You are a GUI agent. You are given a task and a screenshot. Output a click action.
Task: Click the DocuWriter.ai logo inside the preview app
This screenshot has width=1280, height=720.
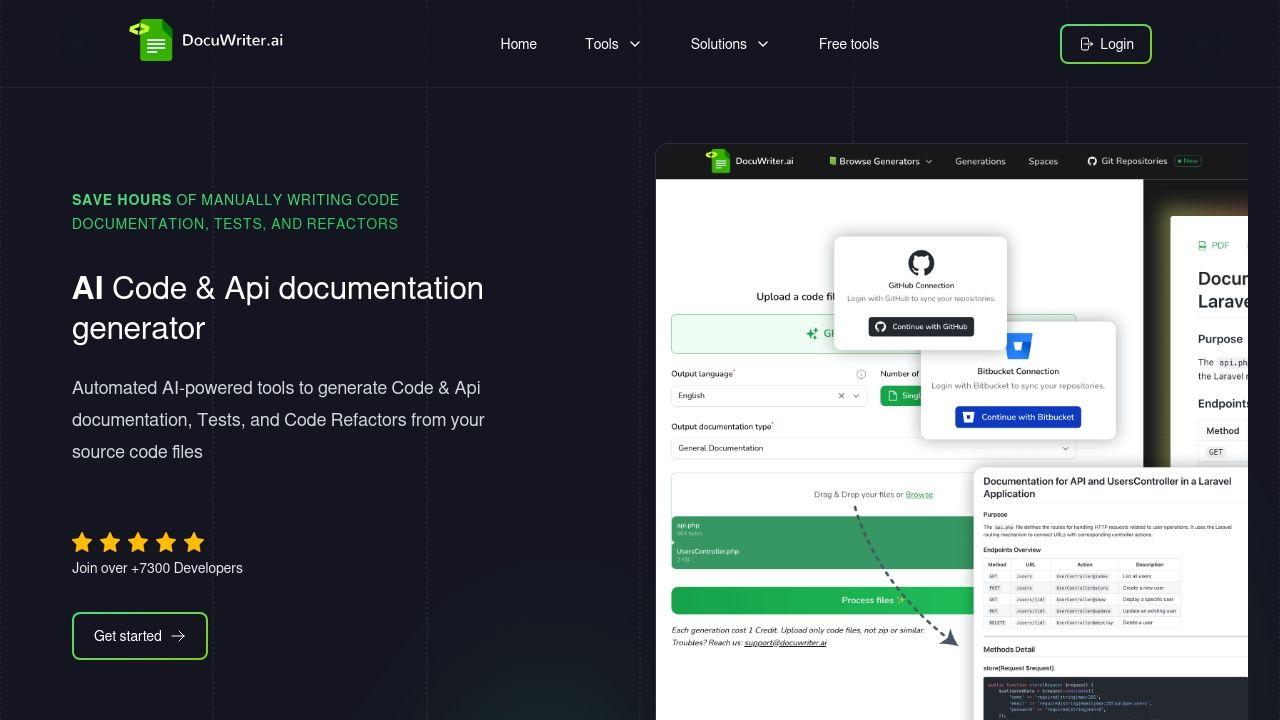pyautogui.click(x=749, y=161)
